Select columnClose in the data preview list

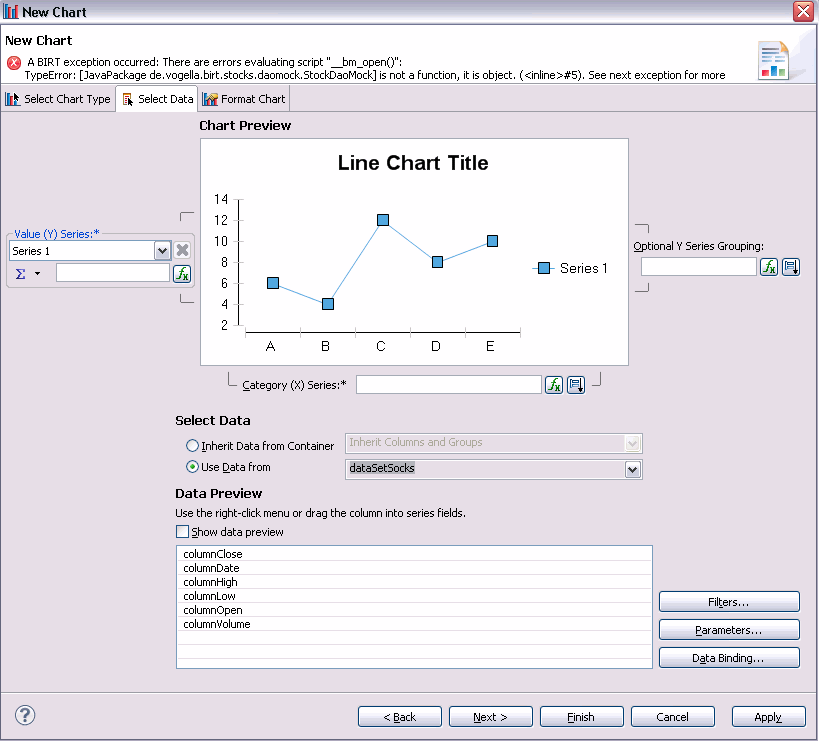(x=414, y=554)
